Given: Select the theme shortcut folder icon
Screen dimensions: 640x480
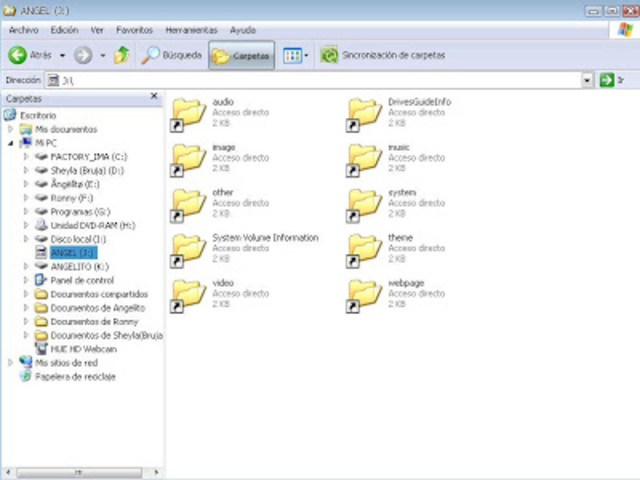Looking at the screenshot, I should click(x=363, y=251).
